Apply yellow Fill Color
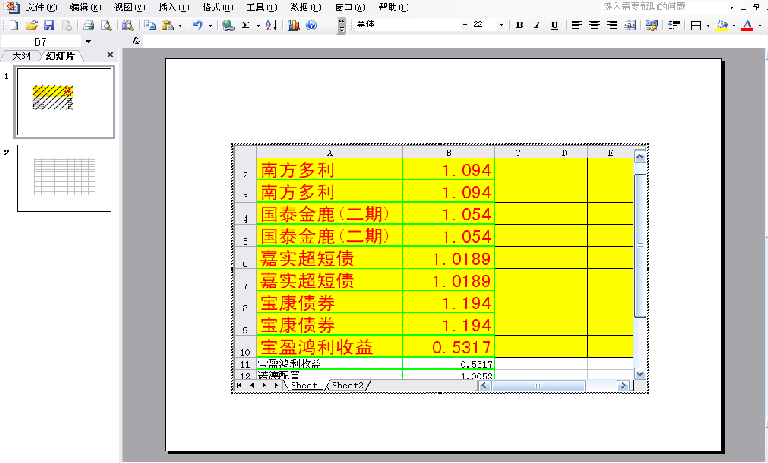Screen dimensions: 768x463 click(721, 25)
